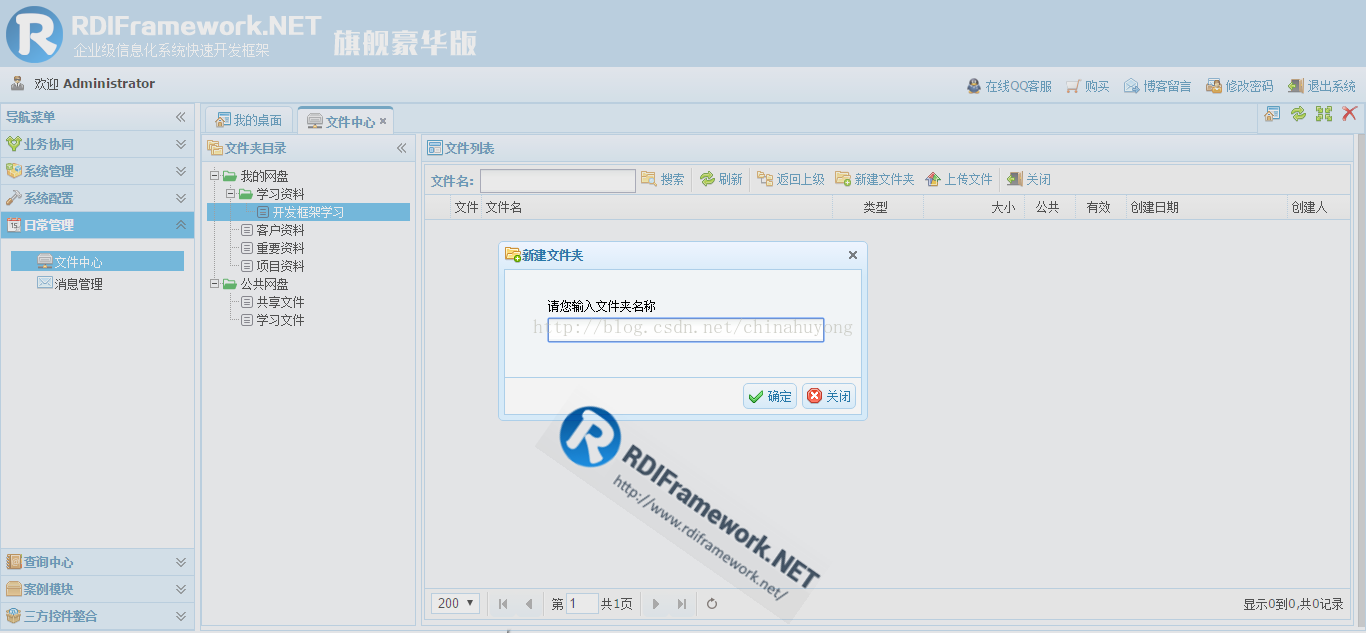Close the 文件中心 tab

tap(383, 121)
